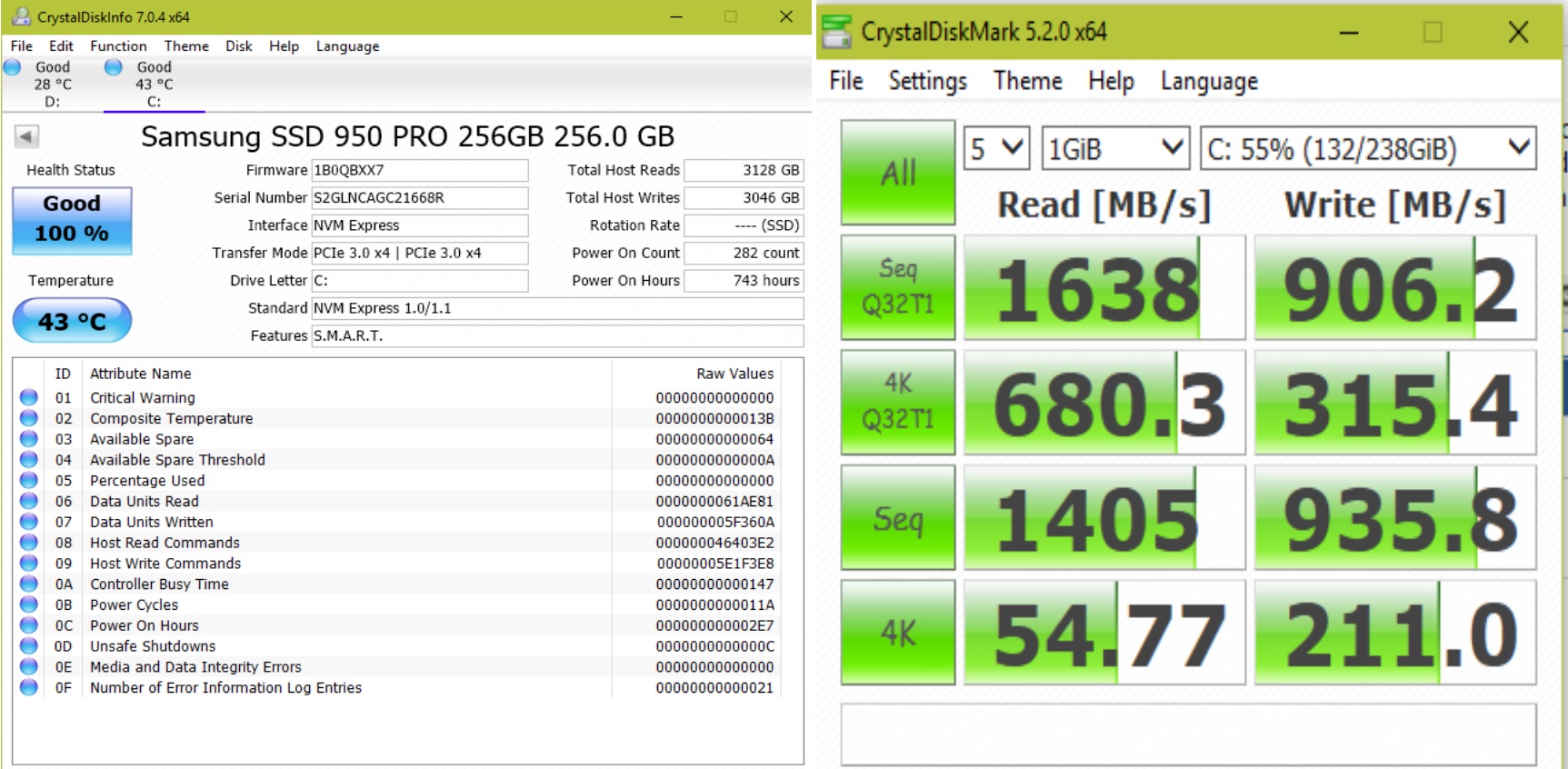The width and height of the screenshot is (1568, 769).
Task: Open the test count dropdown showing 5
Action: coord(996,148)
